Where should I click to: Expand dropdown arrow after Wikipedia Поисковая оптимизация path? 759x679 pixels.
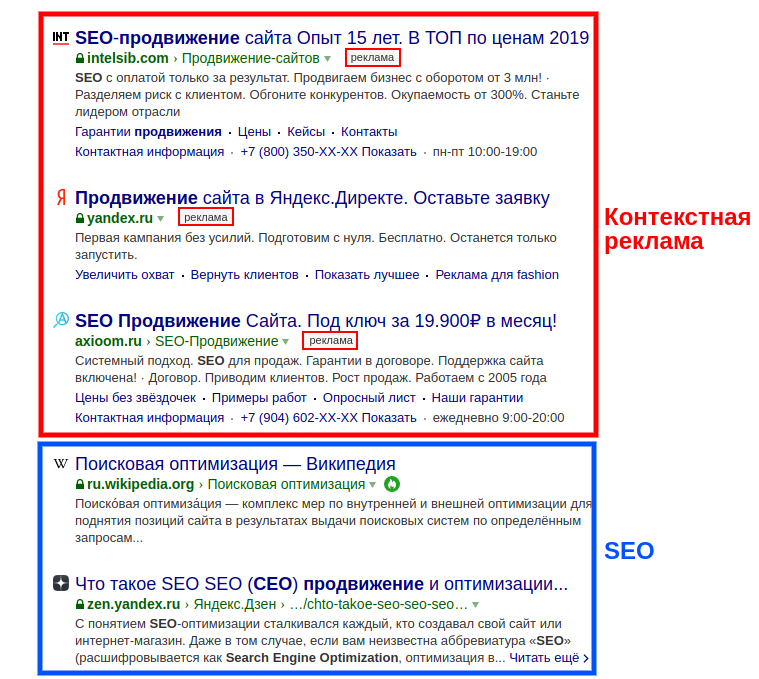tap(372, 484)
